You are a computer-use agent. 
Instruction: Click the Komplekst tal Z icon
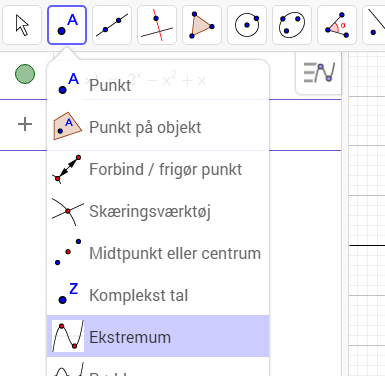tap(68, 293)
